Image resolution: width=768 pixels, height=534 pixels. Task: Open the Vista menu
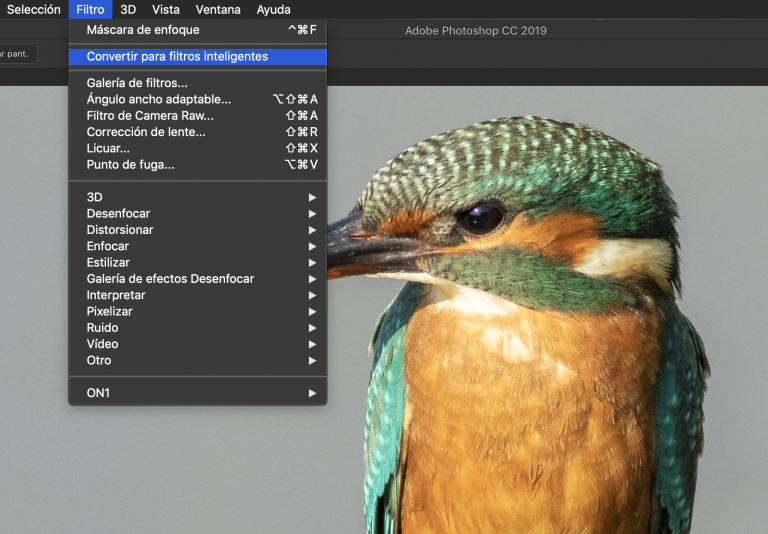(x=165, y=10)
